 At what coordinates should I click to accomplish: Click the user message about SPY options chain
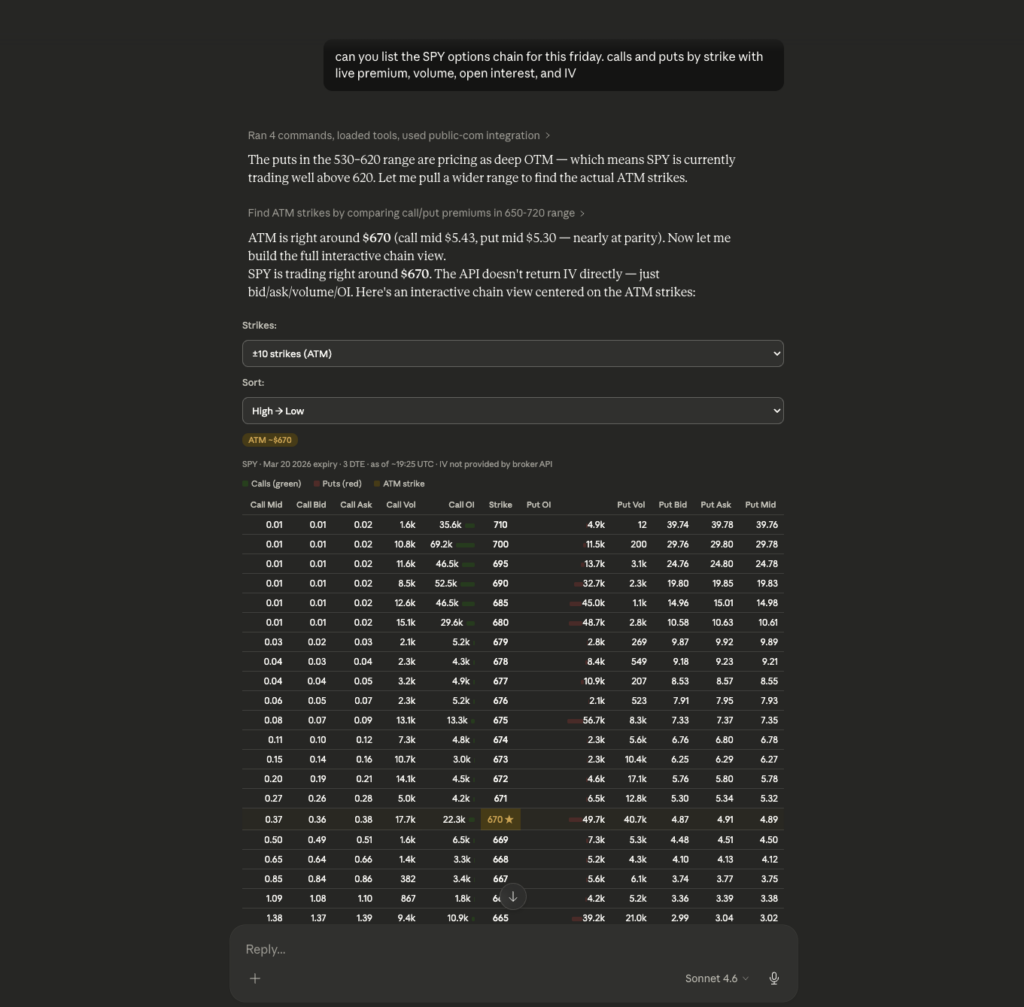coord(553,65)
